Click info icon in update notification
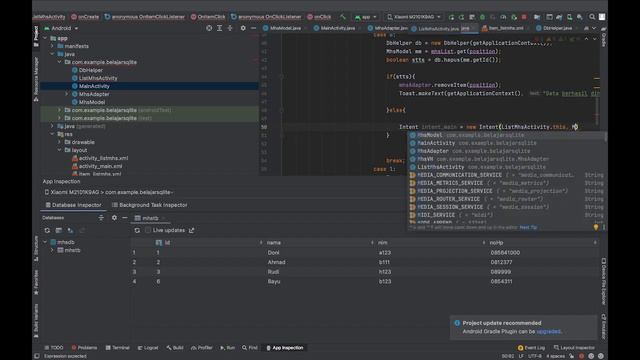 tap(457, 323)
